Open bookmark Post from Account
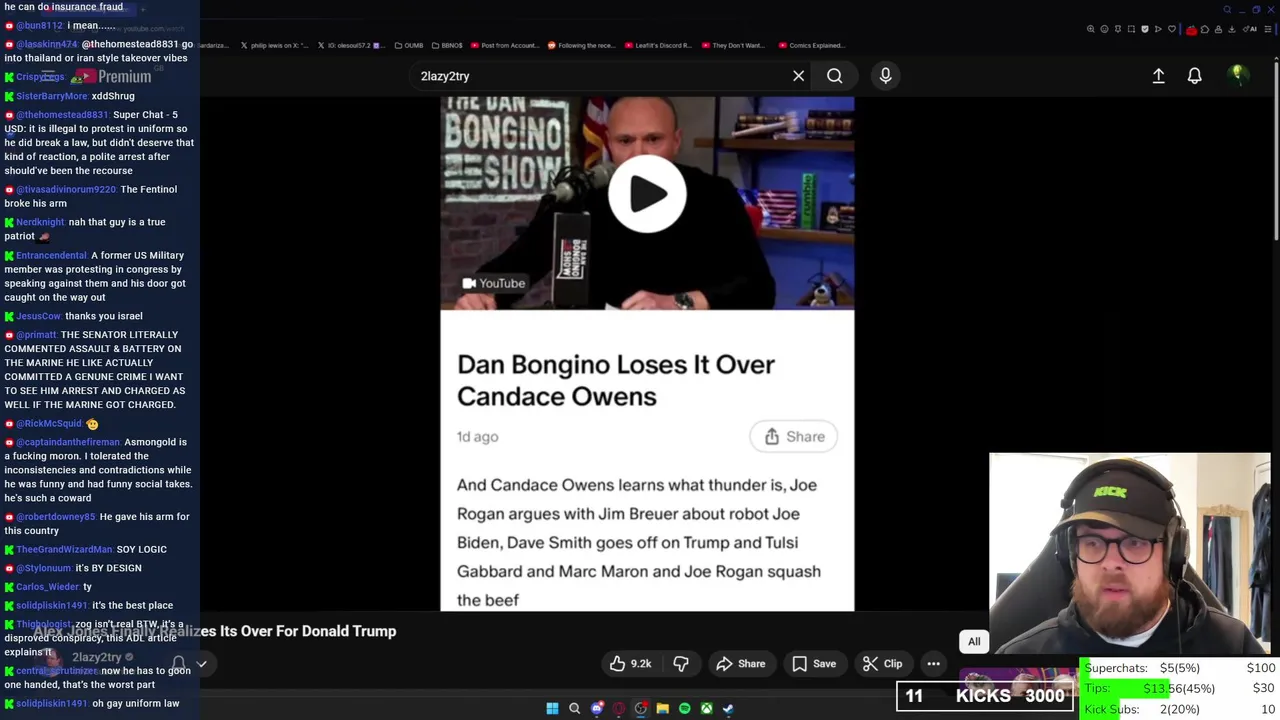The width and height of the screenshot is (1280, 720). pos(505,45)
